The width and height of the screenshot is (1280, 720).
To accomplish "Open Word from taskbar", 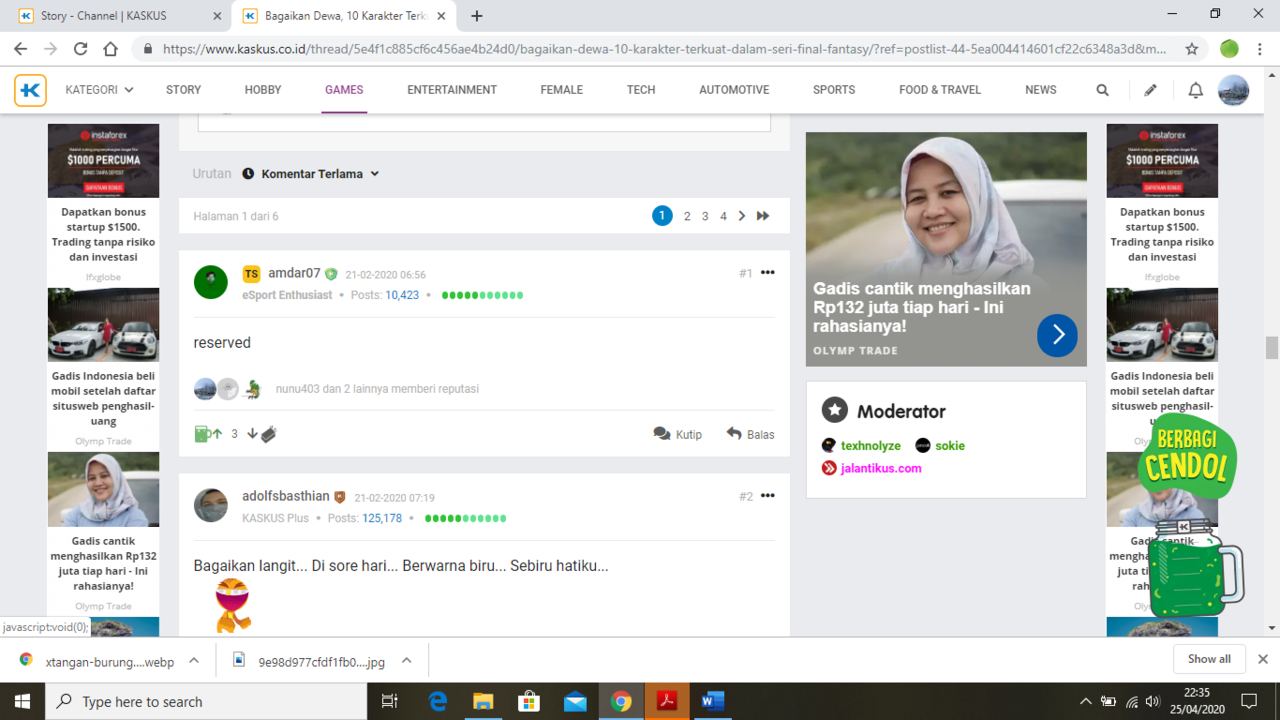I will click(712, 701).
